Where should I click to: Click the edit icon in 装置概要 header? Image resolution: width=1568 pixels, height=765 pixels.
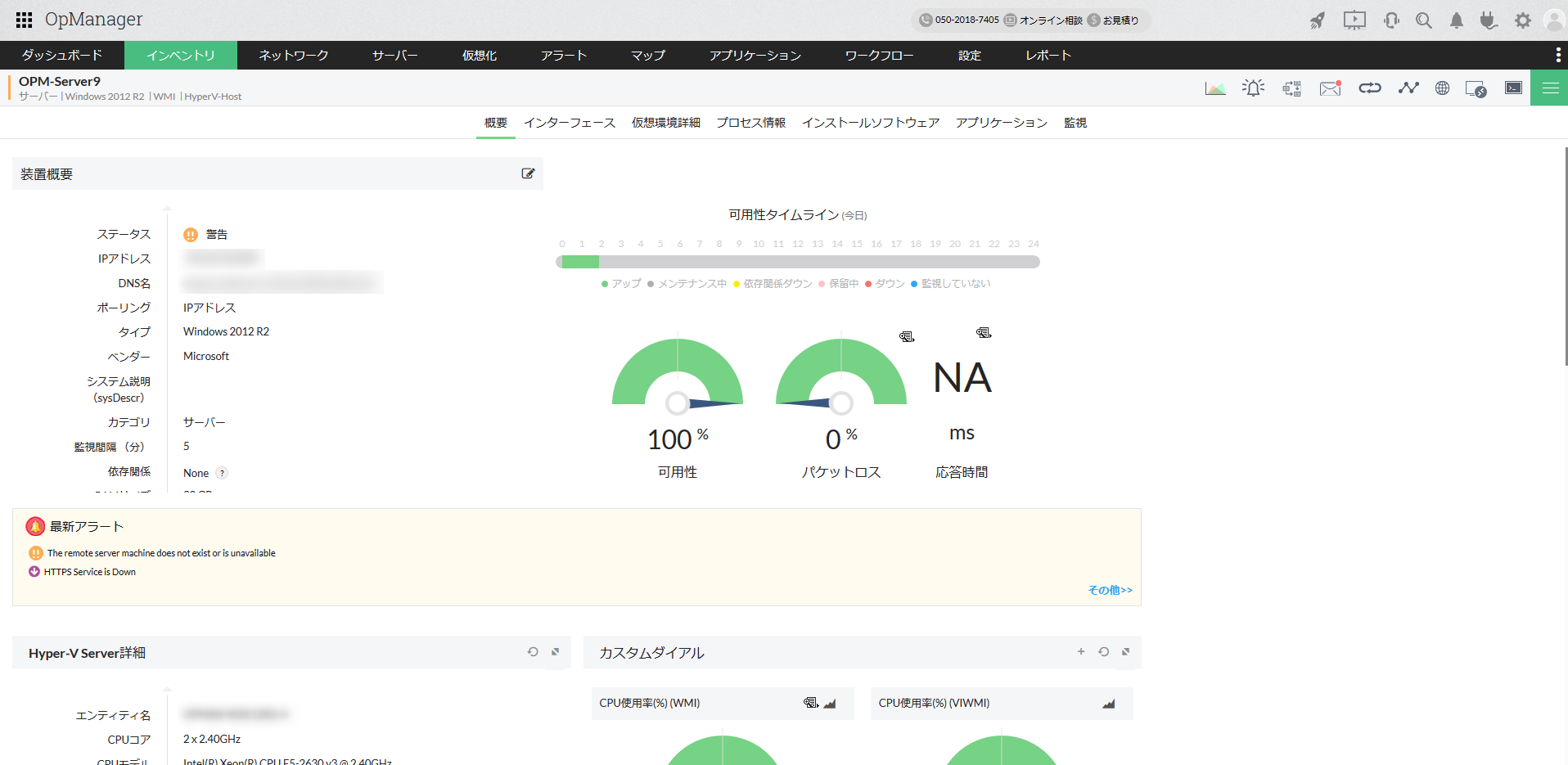click(x=528, y=173)
